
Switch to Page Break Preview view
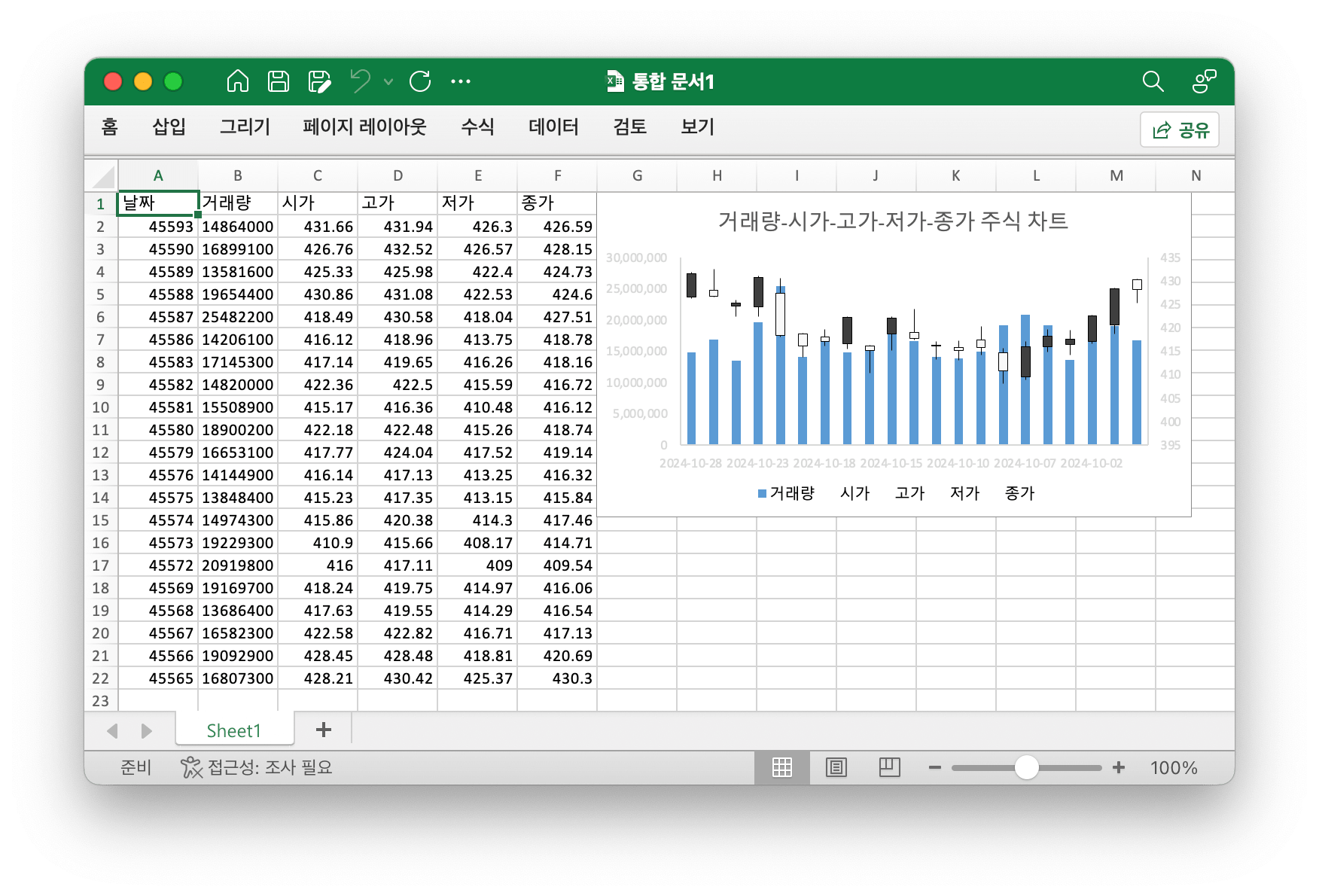click(890, 767)
